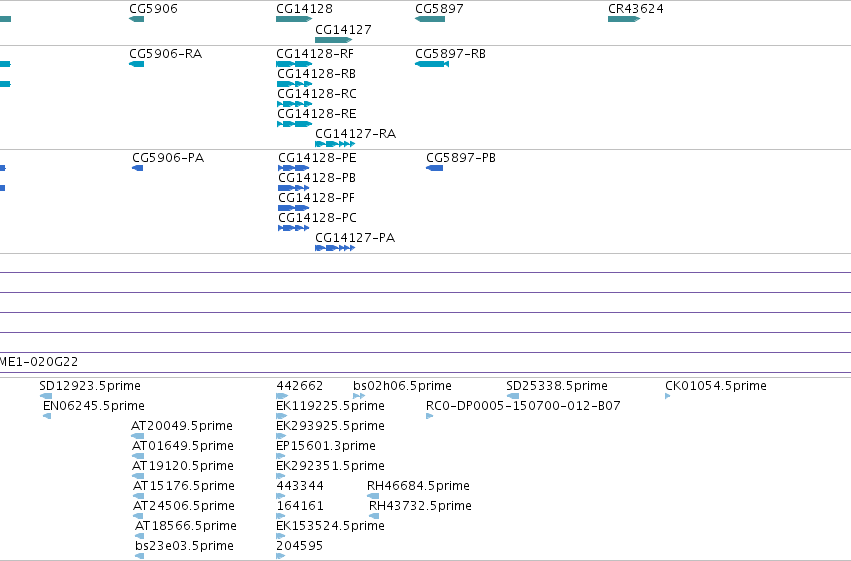Click the EK292351.5prime label text

coord(331,466)
